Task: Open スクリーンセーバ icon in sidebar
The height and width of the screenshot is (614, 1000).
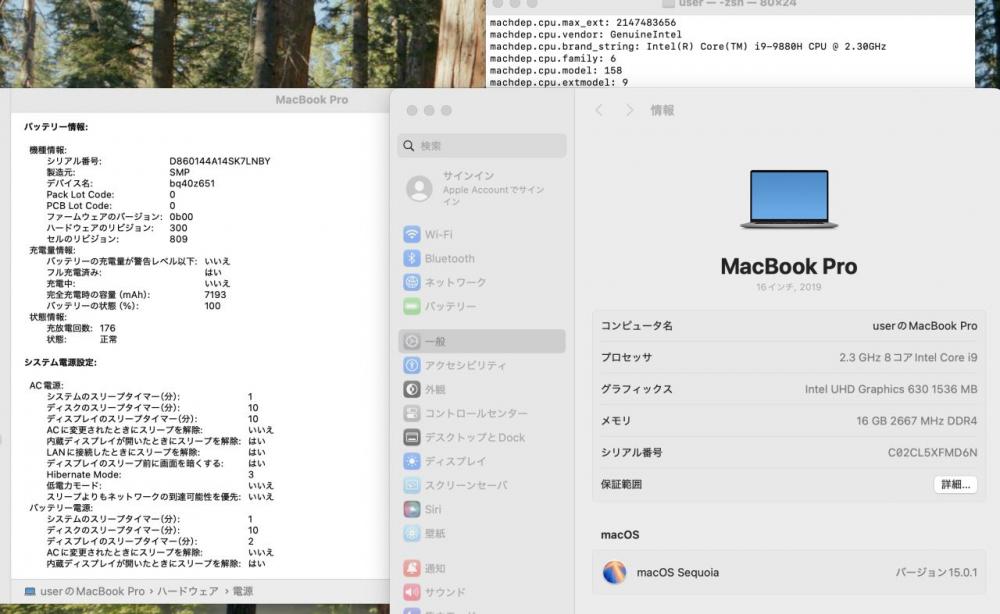Action: pos(412,485)
